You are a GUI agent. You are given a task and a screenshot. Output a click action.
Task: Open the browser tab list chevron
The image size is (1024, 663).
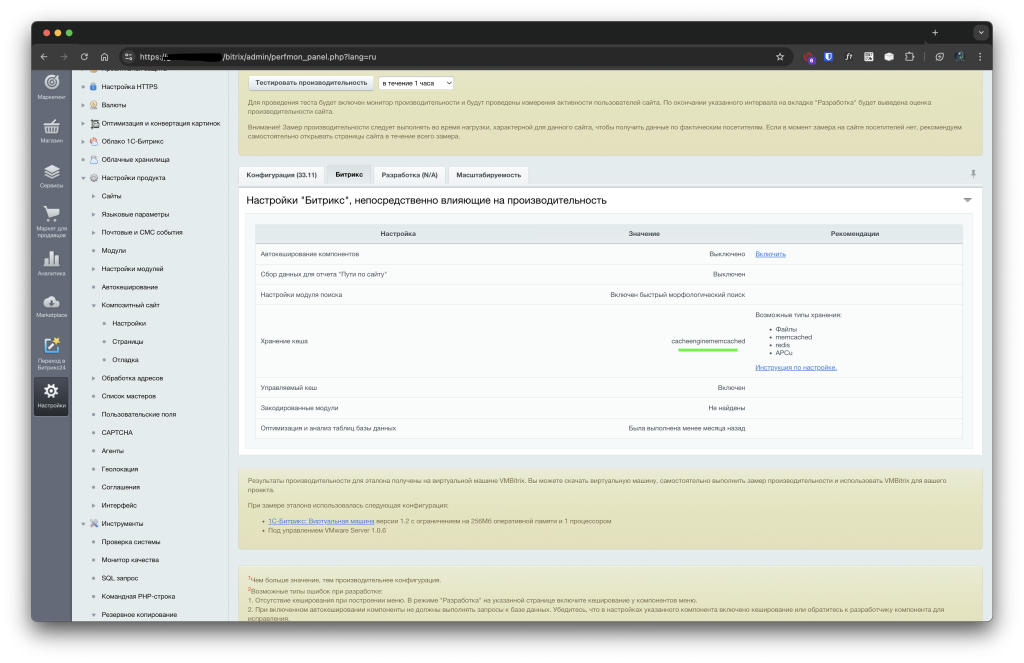click(980, 33)
